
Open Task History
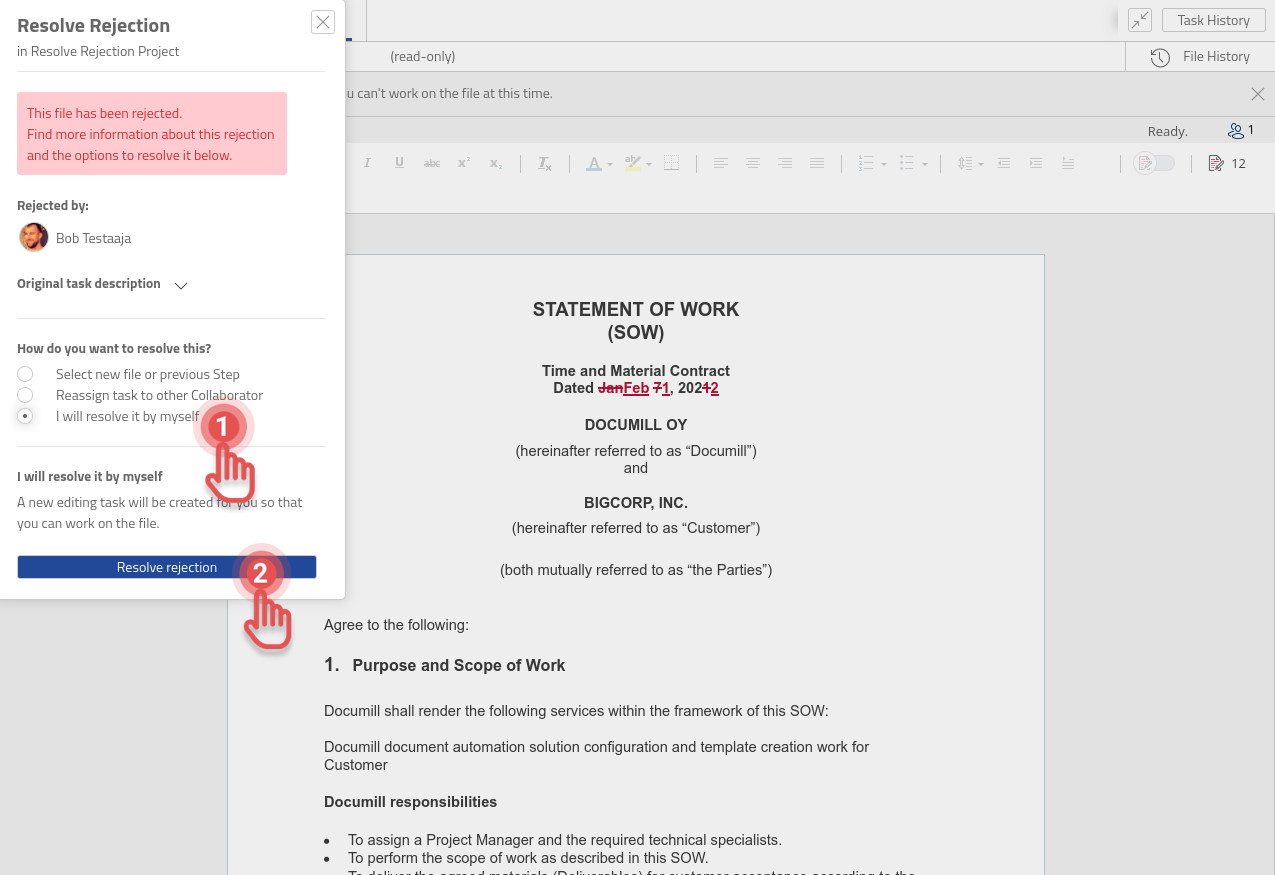1213,20
